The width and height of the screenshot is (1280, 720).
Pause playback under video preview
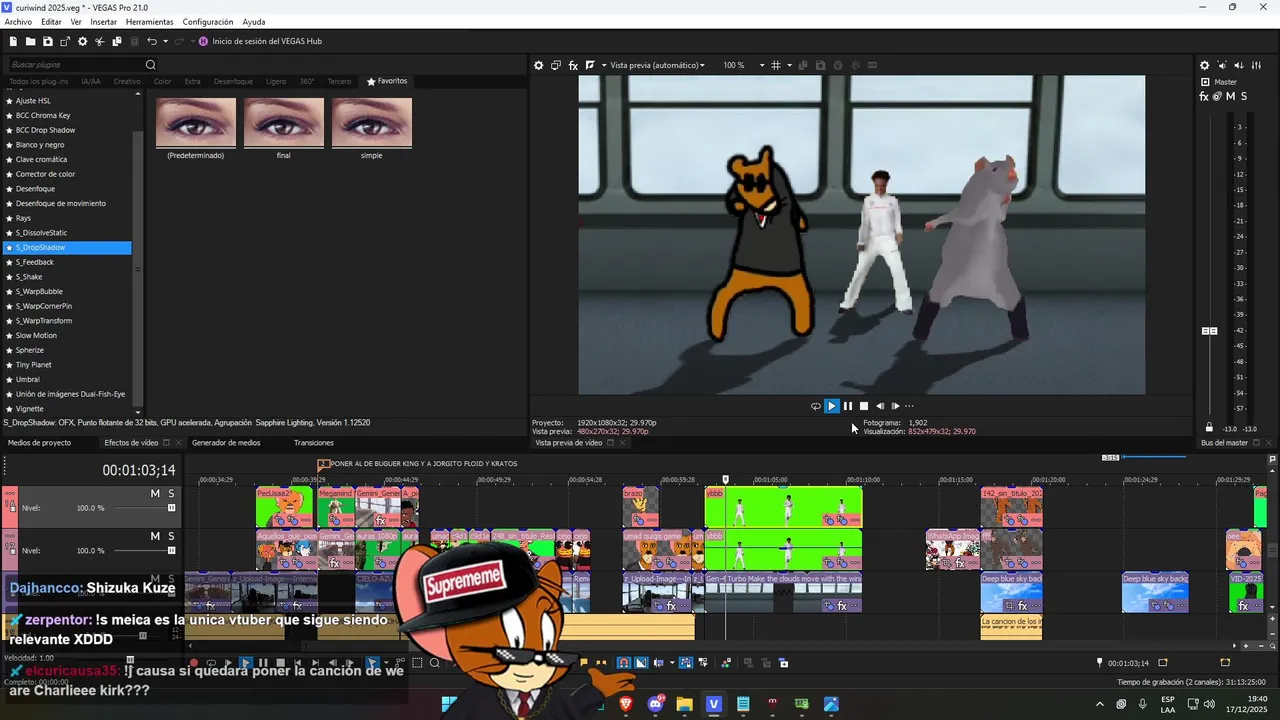tap(848, 406)
